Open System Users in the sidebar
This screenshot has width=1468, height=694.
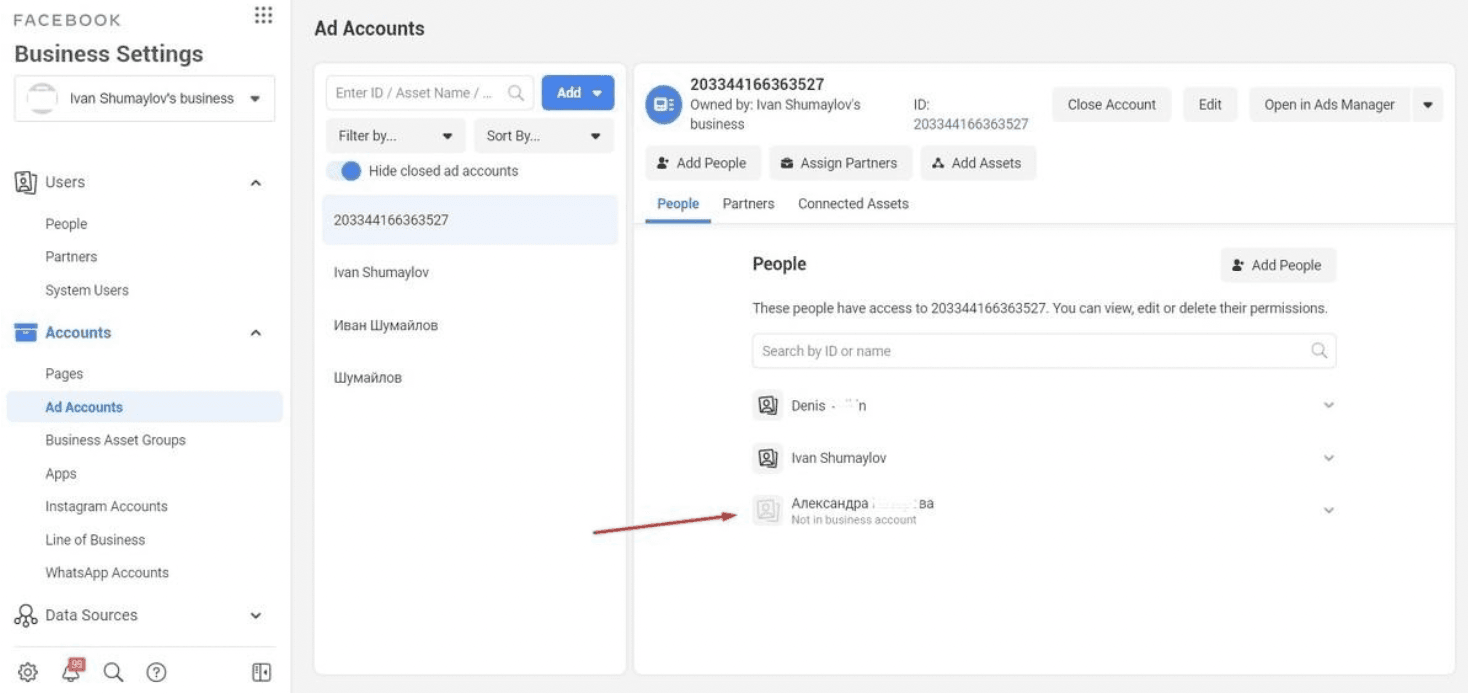click(x=87, y=290)
